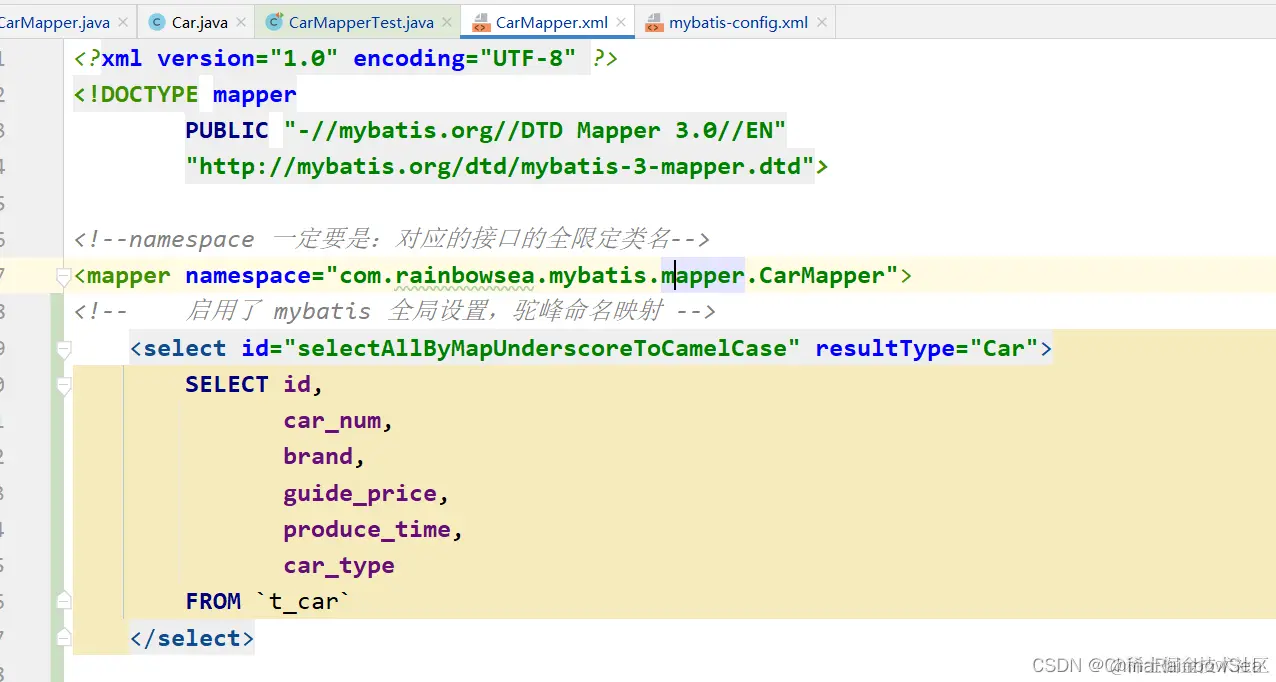Screen dimensions: 1276x682
Task: Click the guide_price column
Action: pos(360,494)
